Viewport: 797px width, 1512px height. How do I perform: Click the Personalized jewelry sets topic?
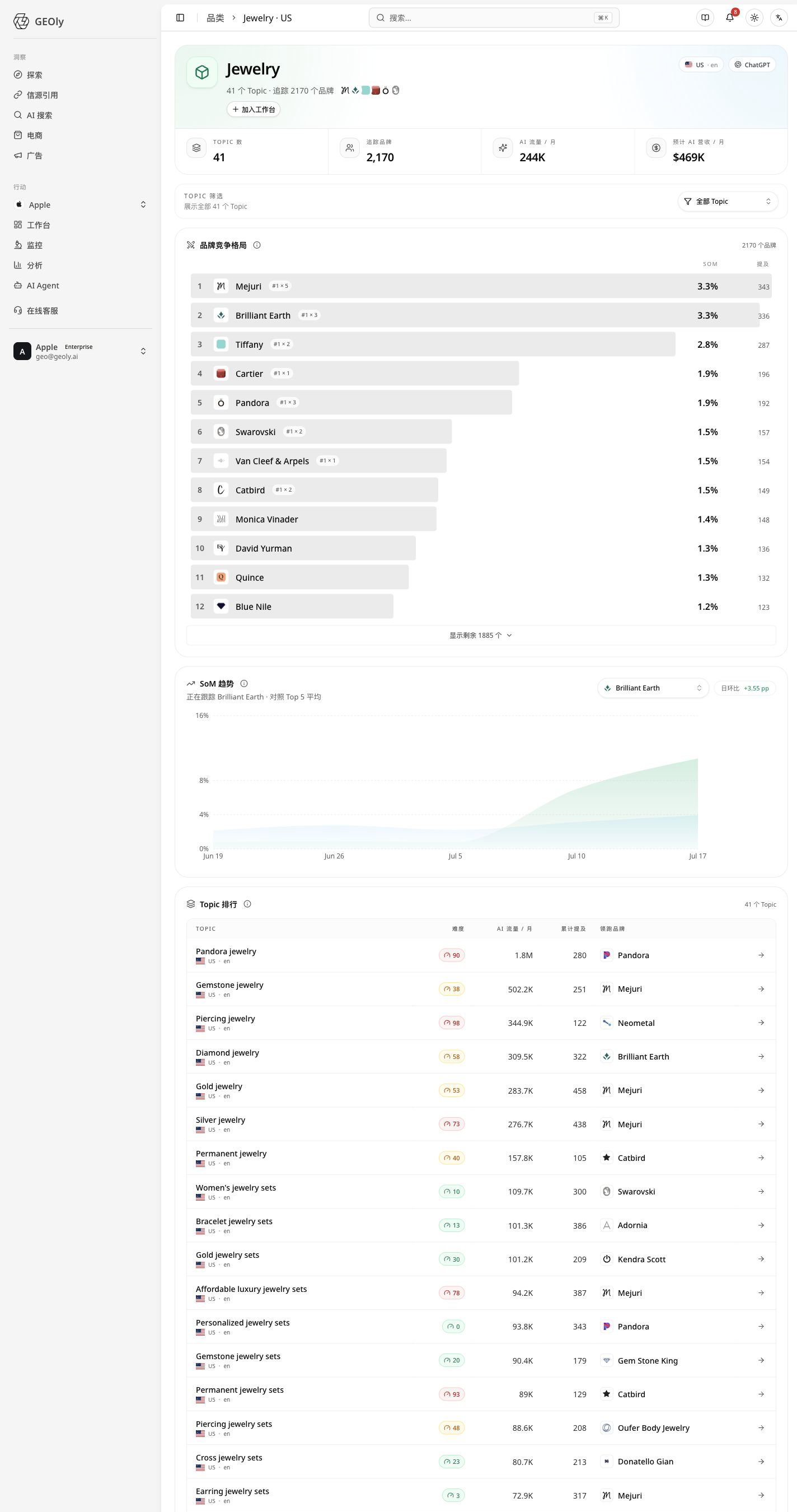pos(243,1322)
